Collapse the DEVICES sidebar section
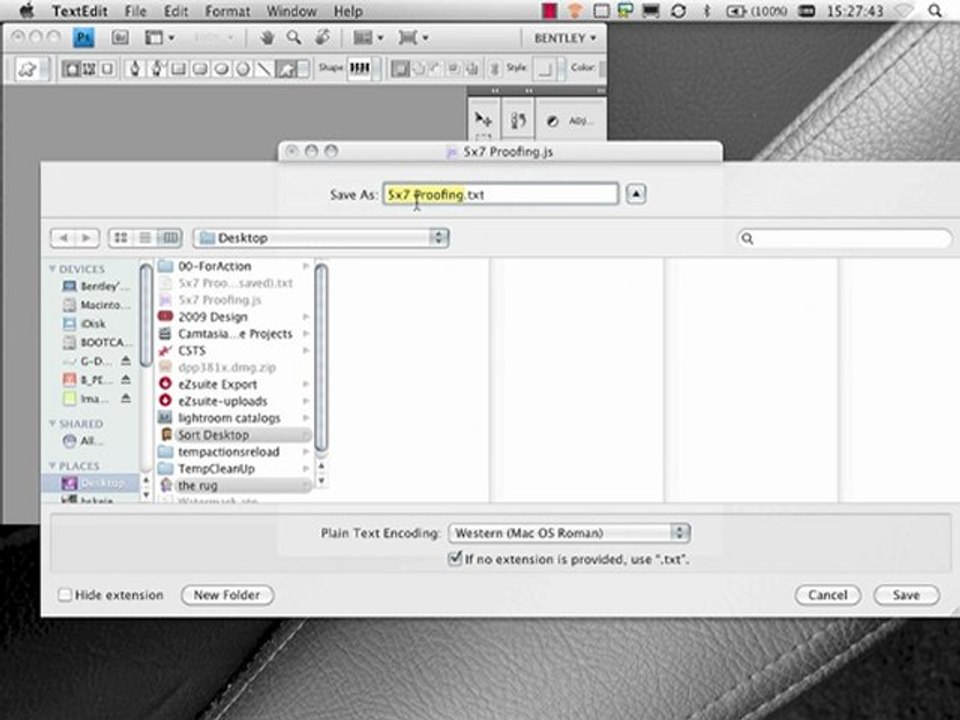 (x=52, y=269)
